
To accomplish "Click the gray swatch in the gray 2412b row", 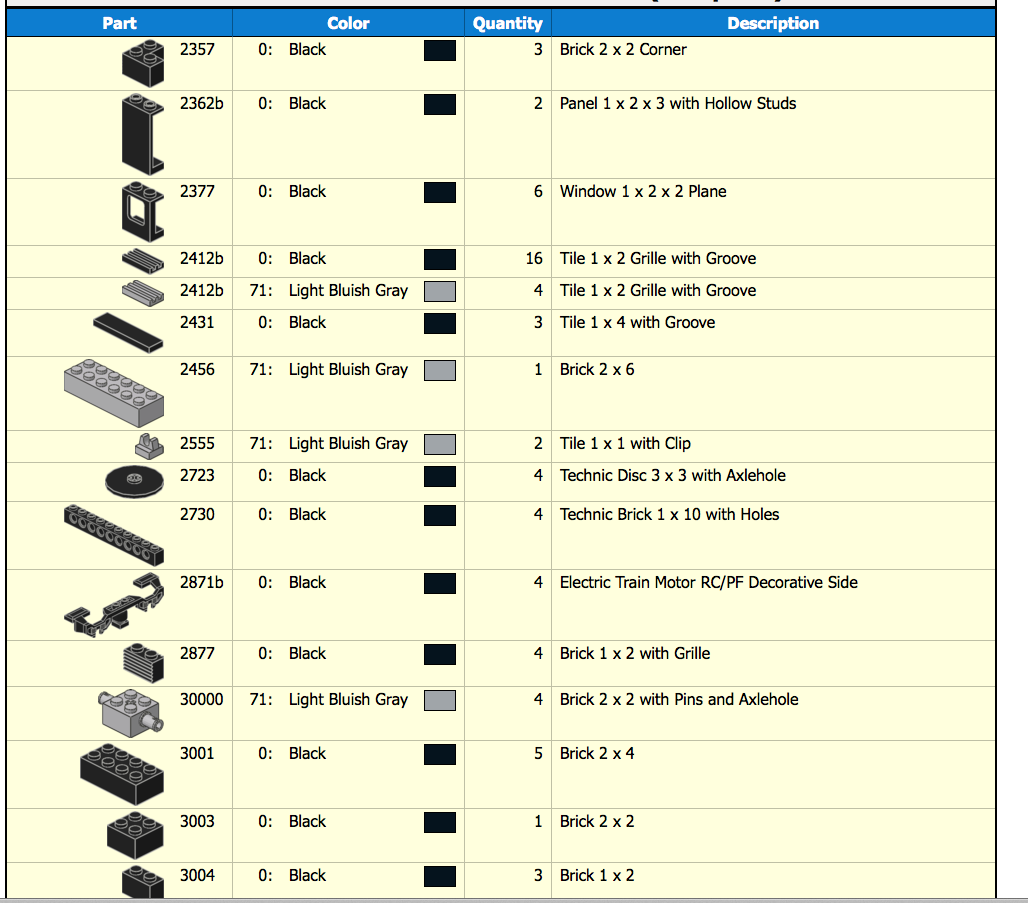I will tap(440, 291).
